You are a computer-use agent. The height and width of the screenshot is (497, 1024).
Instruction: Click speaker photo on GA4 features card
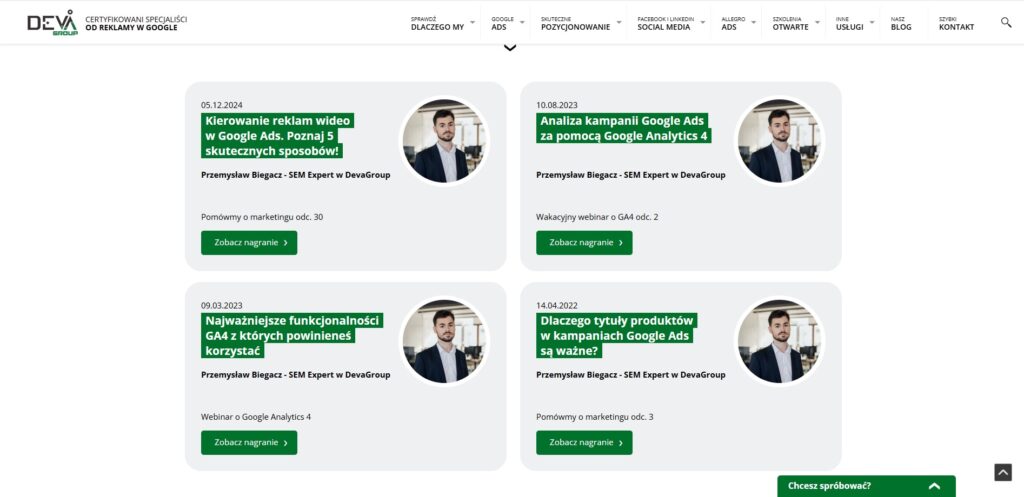(x=445, y=341)
